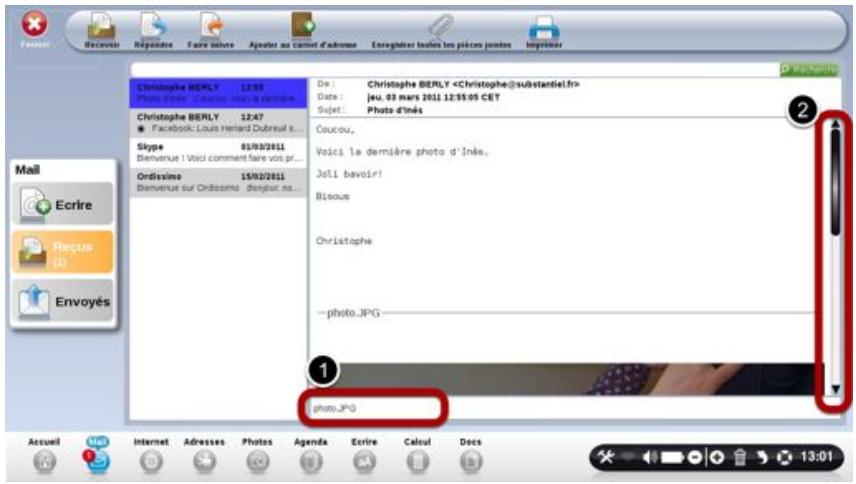The height and width of the screenshot is (484, 856).
Task: Click sender address Christophe@substantiel.fr in header
Action: point(516,84)
